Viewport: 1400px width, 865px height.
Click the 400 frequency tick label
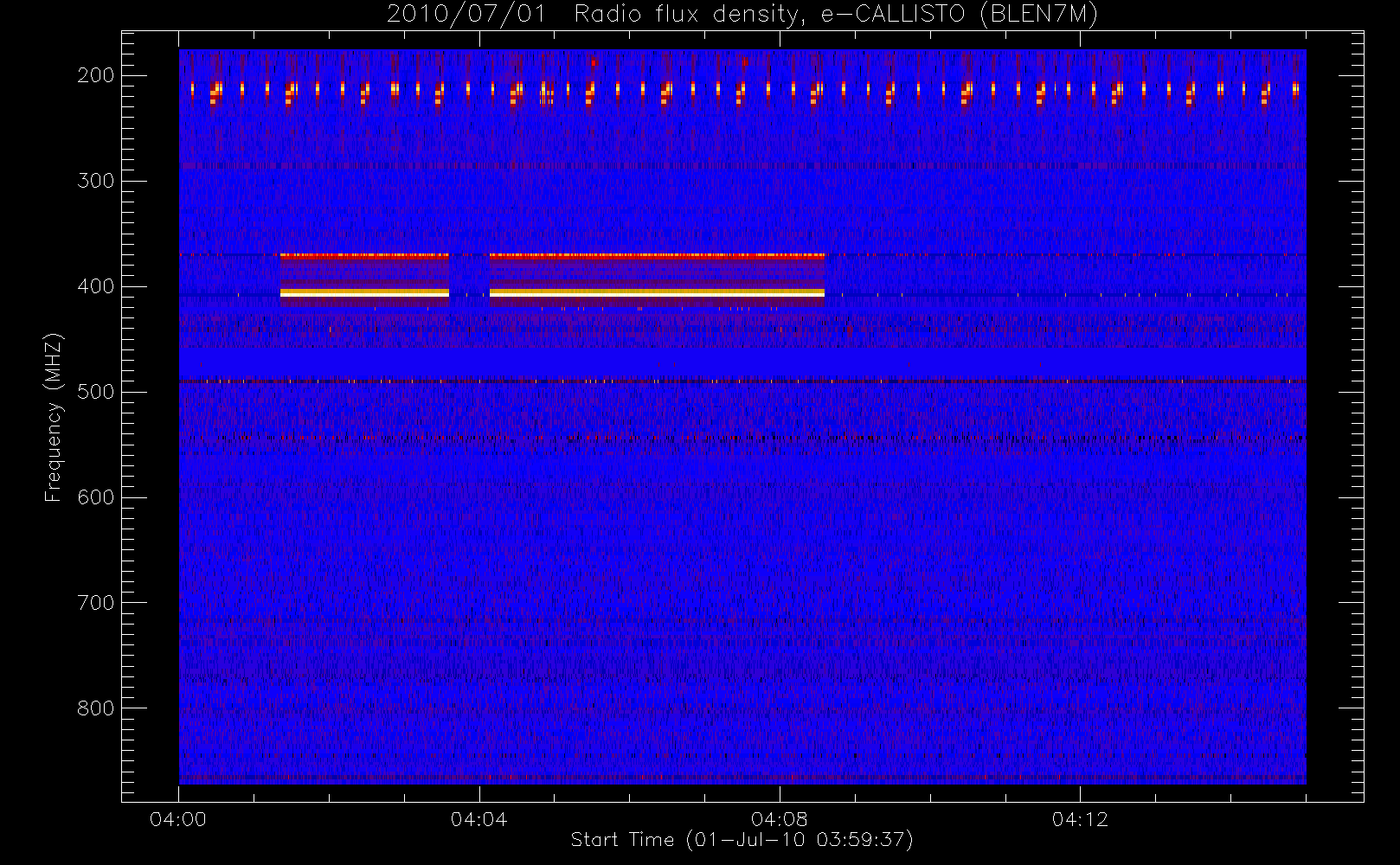95,286
